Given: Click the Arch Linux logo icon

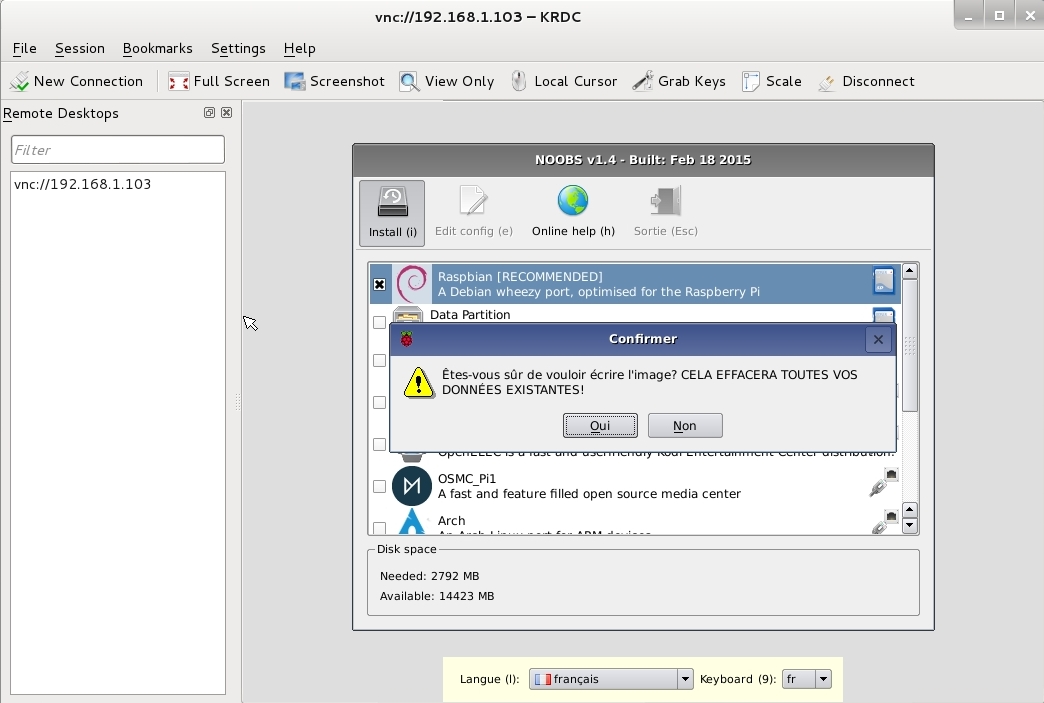Looking at the screenshot, I should click(411, 521).
